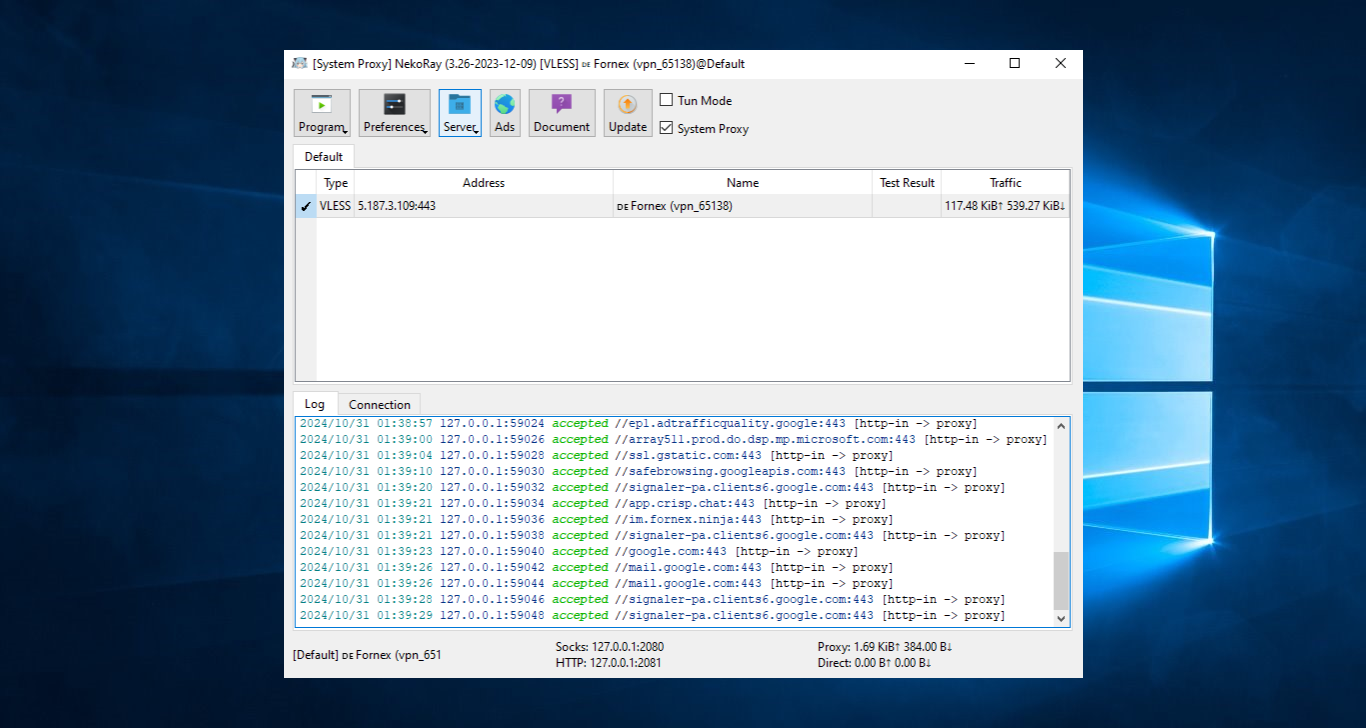
Task: Open the Server toolbar menu
Action: click(x=460, y=113)
